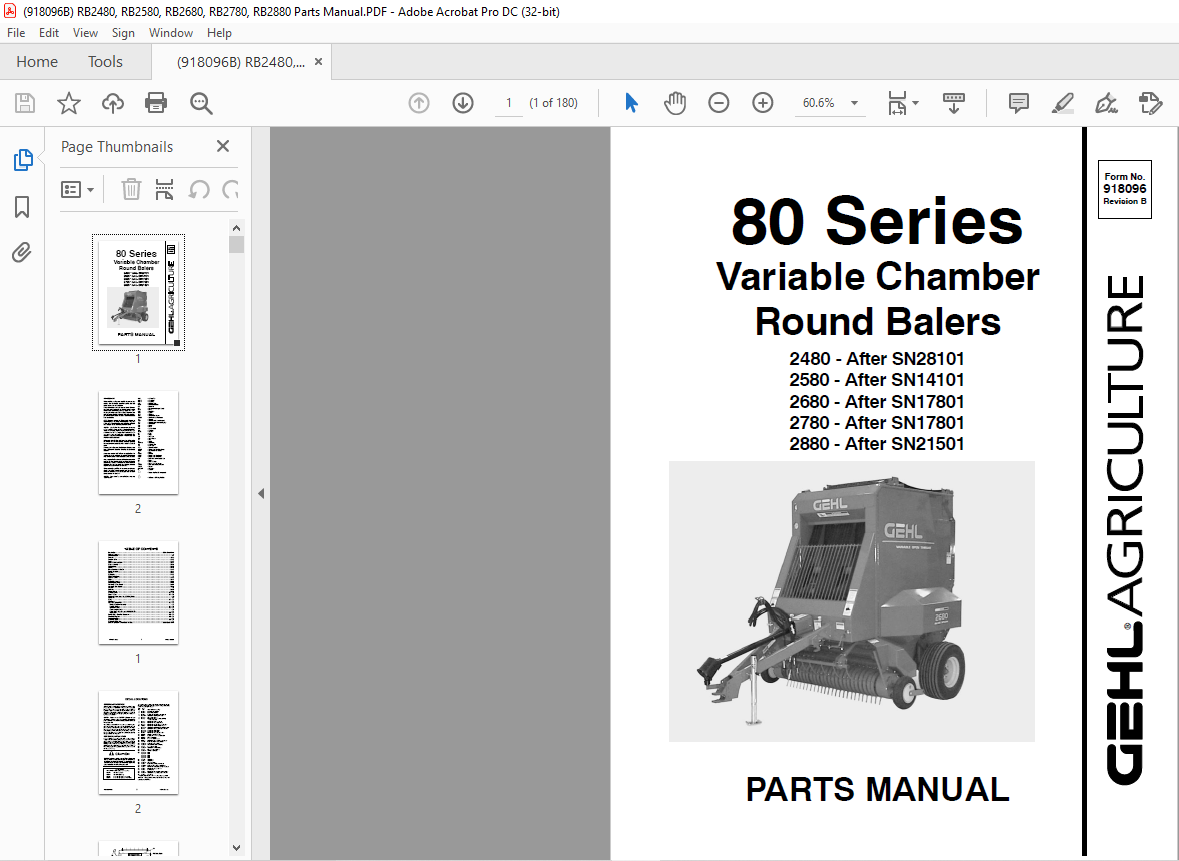Viewport: 1179px width, 861px height.
Task: Select the Table of Contents page thumbnail
Action: 138,593
